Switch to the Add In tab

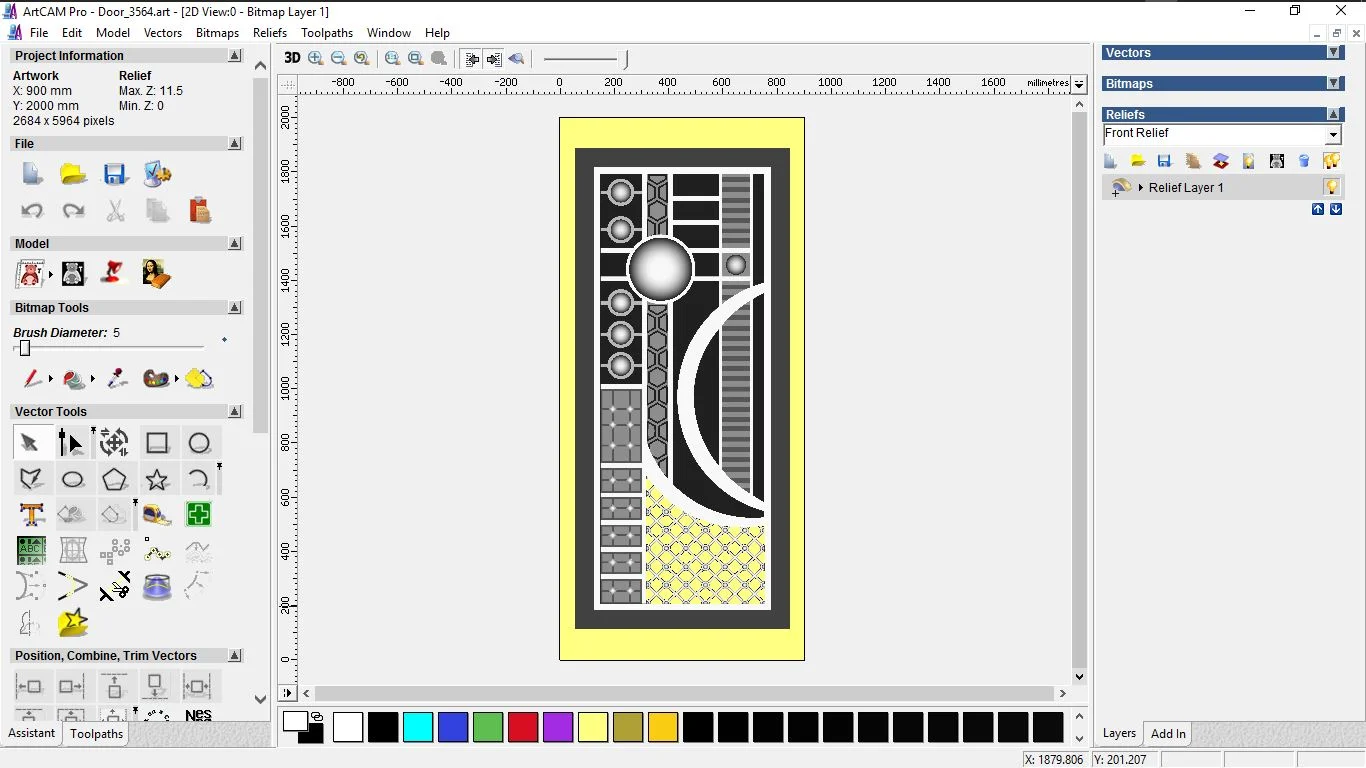point(1168,733)
